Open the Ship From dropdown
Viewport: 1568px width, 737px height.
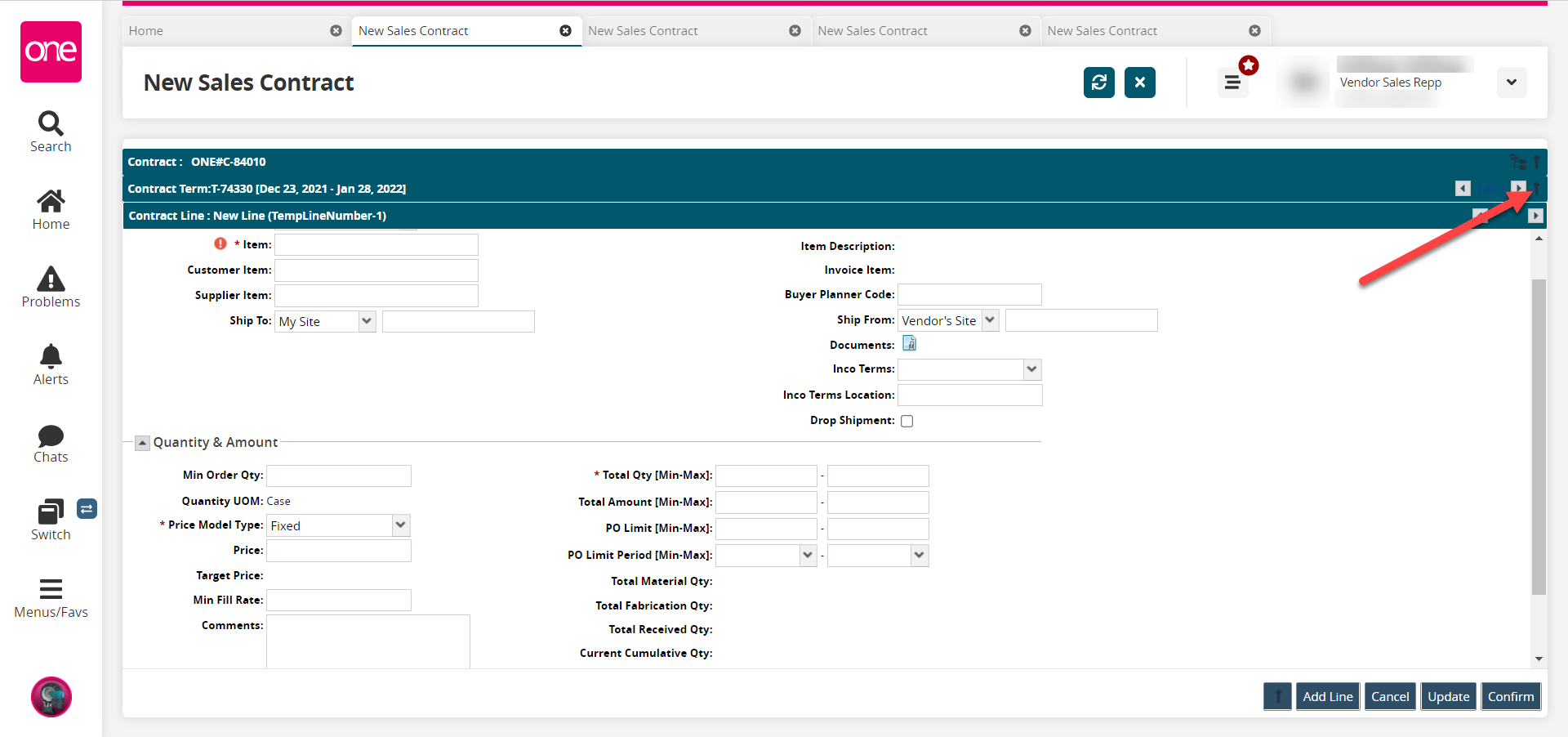[990, 320]
